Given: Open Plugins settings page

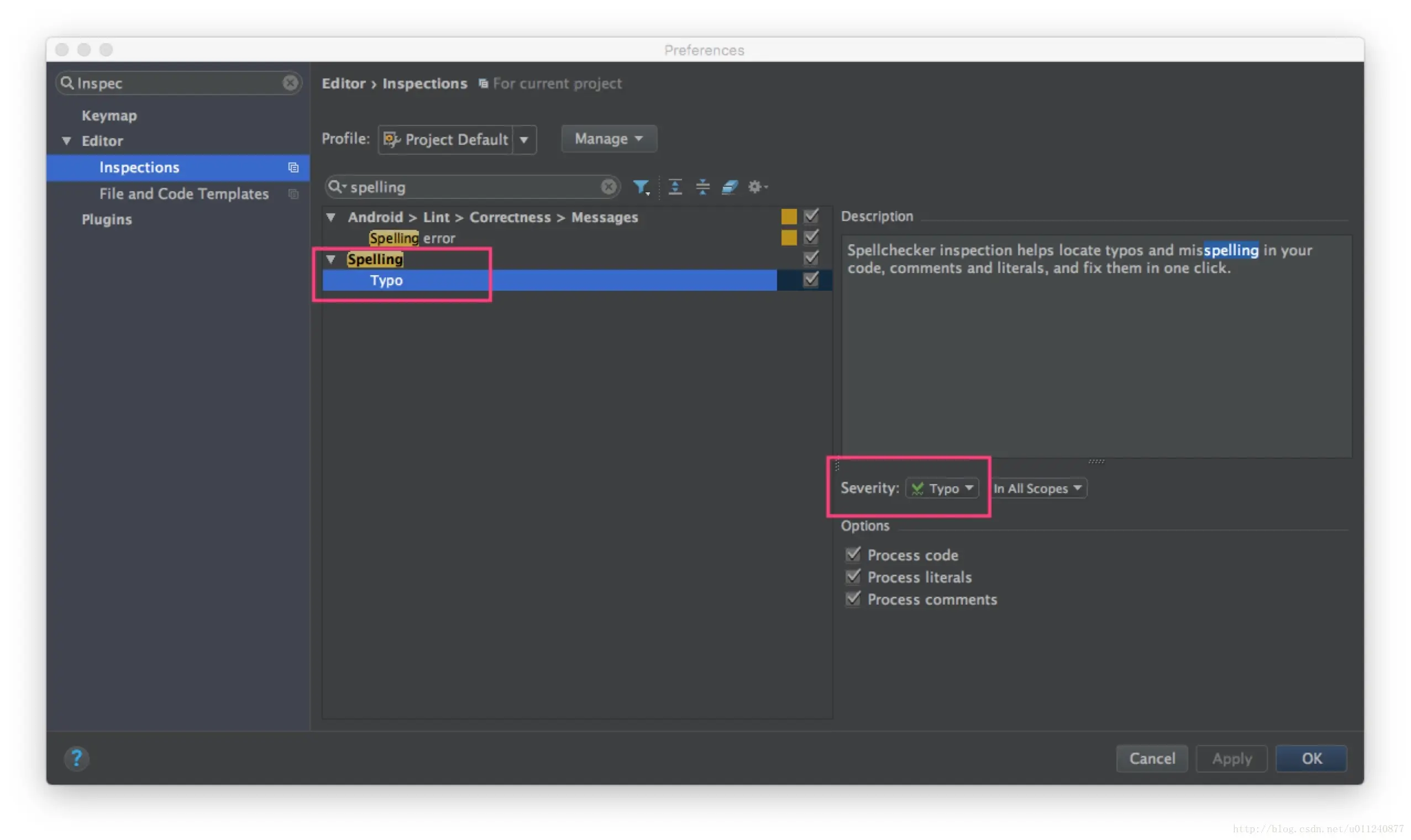Looking at the screenshot, I should pyautogui.click(x=107, y=219).
